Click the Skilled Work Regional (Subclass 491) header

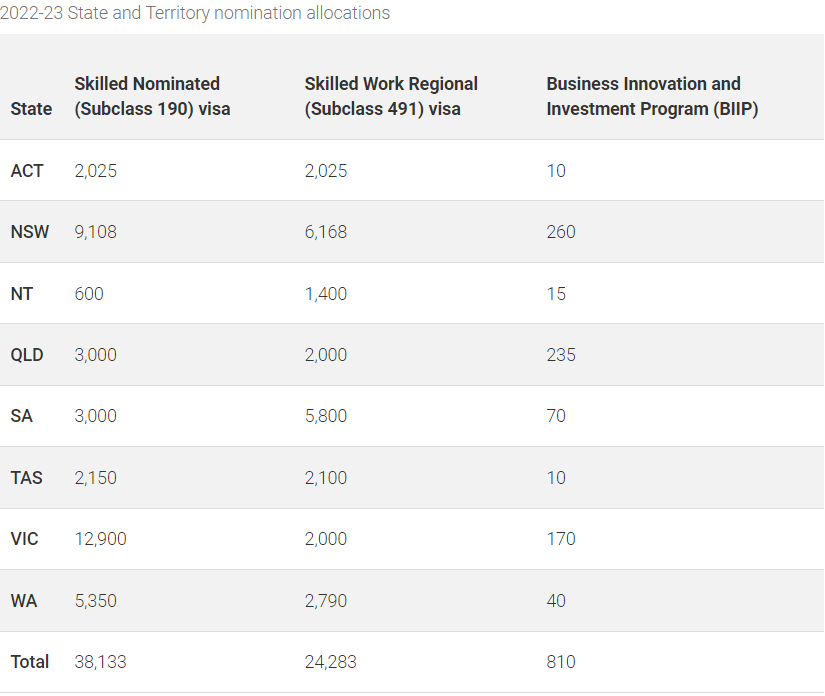[x=391, y=96]
